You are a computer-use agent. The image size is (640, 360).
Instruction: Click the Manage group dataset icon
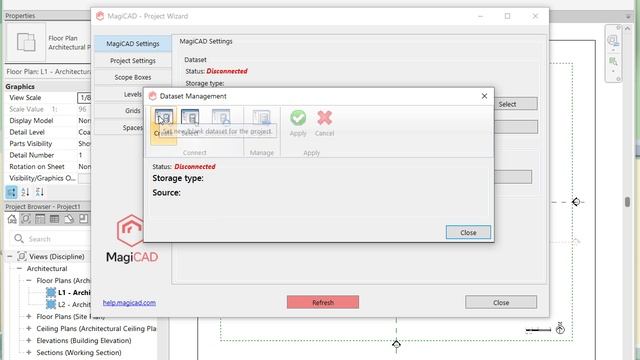click(261, 118)
